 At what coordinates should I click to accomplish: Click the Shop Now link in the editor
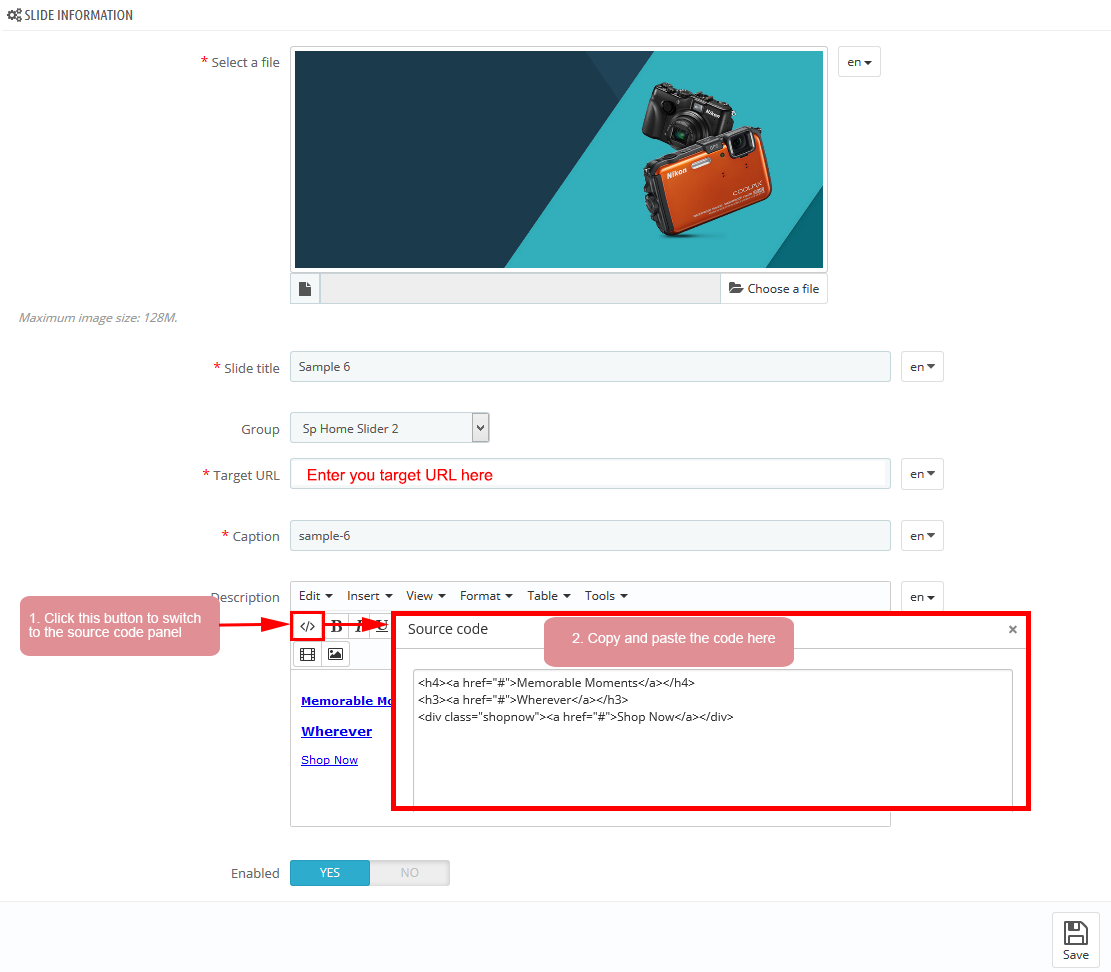coord(329,760)
